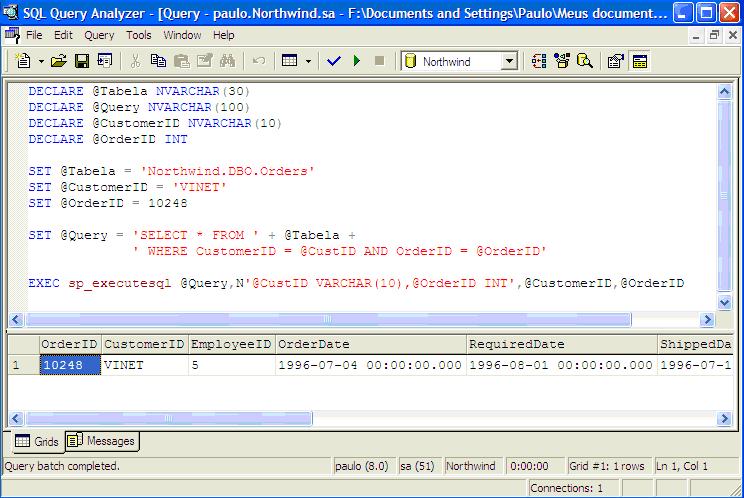Click the Save Query floppy disk icon

click(x=81, y=61)
